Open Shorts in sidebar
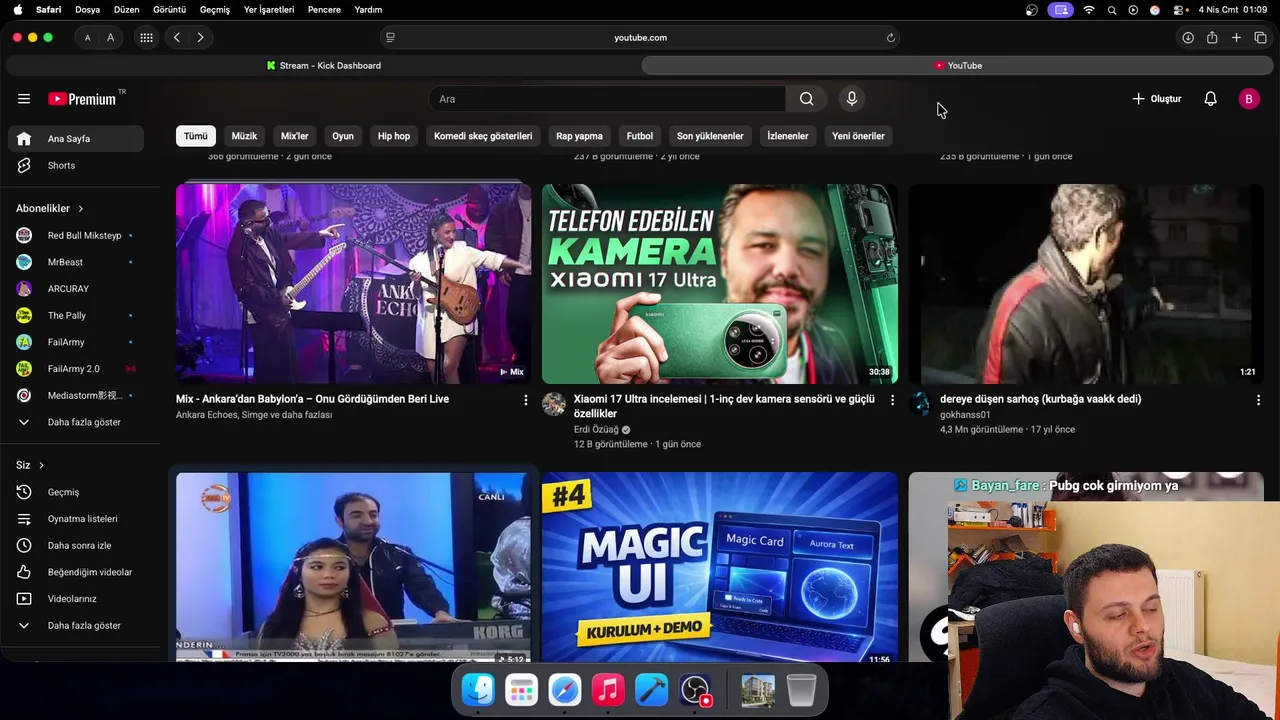The image size is (1280, 720). [x=76, y=165]
